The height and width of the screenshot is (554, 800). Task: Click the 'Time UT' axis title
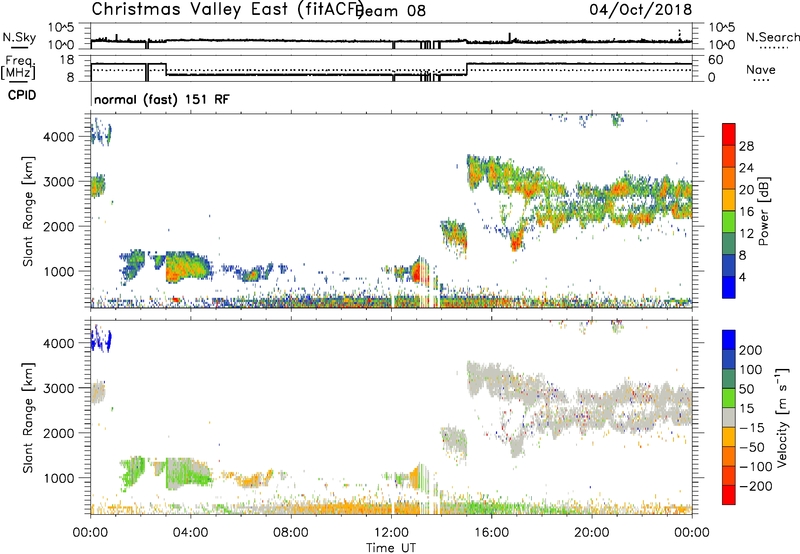391,548
